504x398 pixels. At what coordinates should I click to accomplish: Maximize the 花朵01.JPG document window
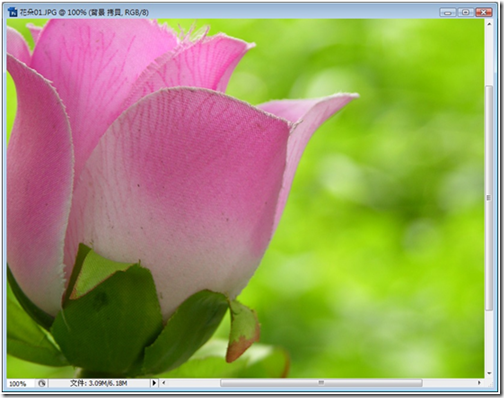[x=466, y=13]
